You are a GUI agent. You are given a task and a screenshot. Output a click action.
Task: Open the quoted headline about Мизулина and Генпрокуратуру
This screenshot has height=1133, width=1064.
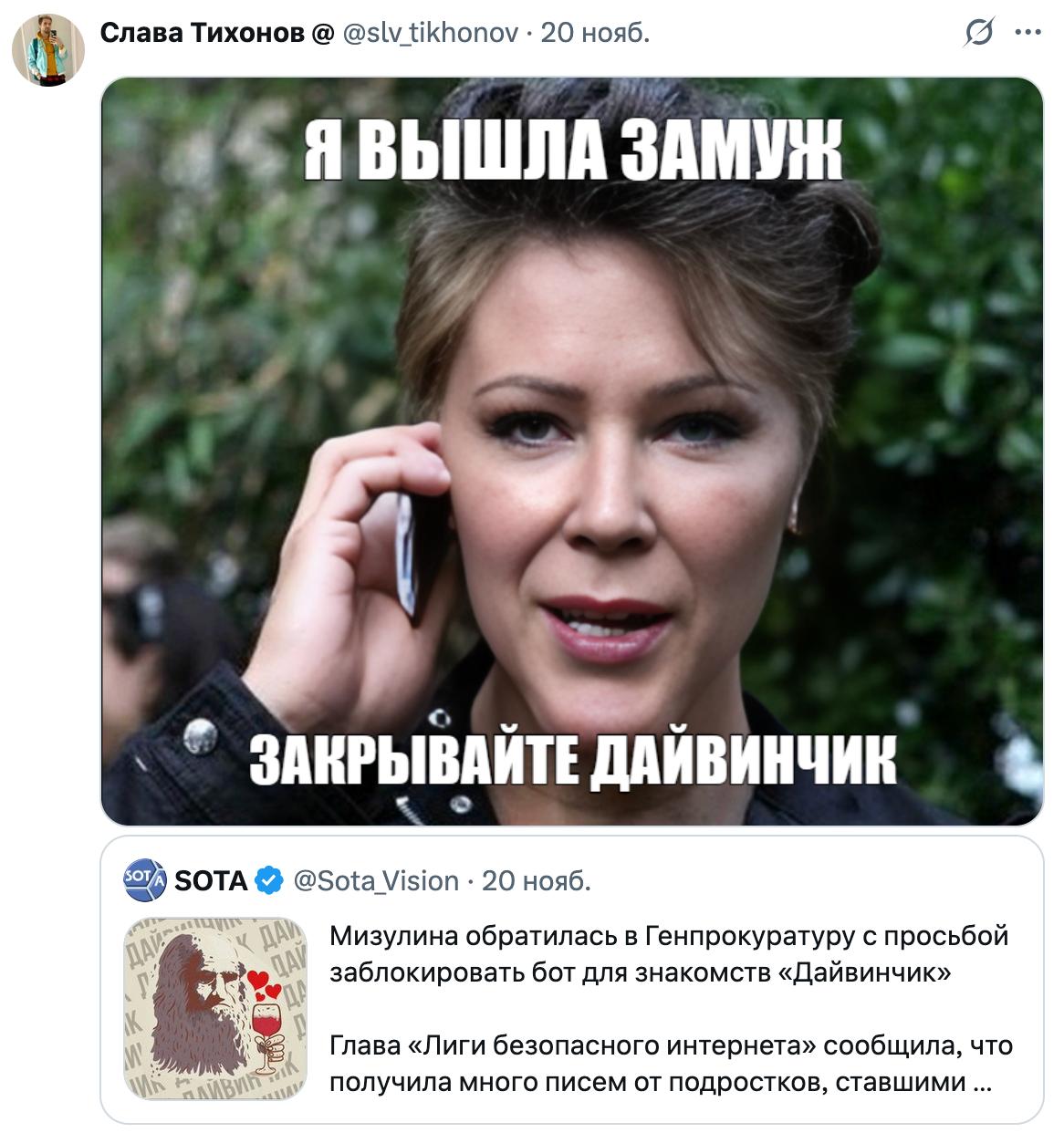tap(669, 954)
